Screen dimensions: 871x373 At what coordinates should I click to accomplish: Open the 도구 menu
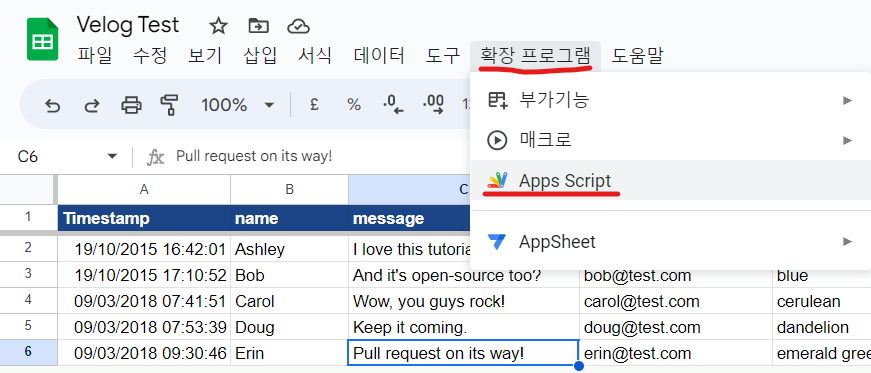coord(443,56)
